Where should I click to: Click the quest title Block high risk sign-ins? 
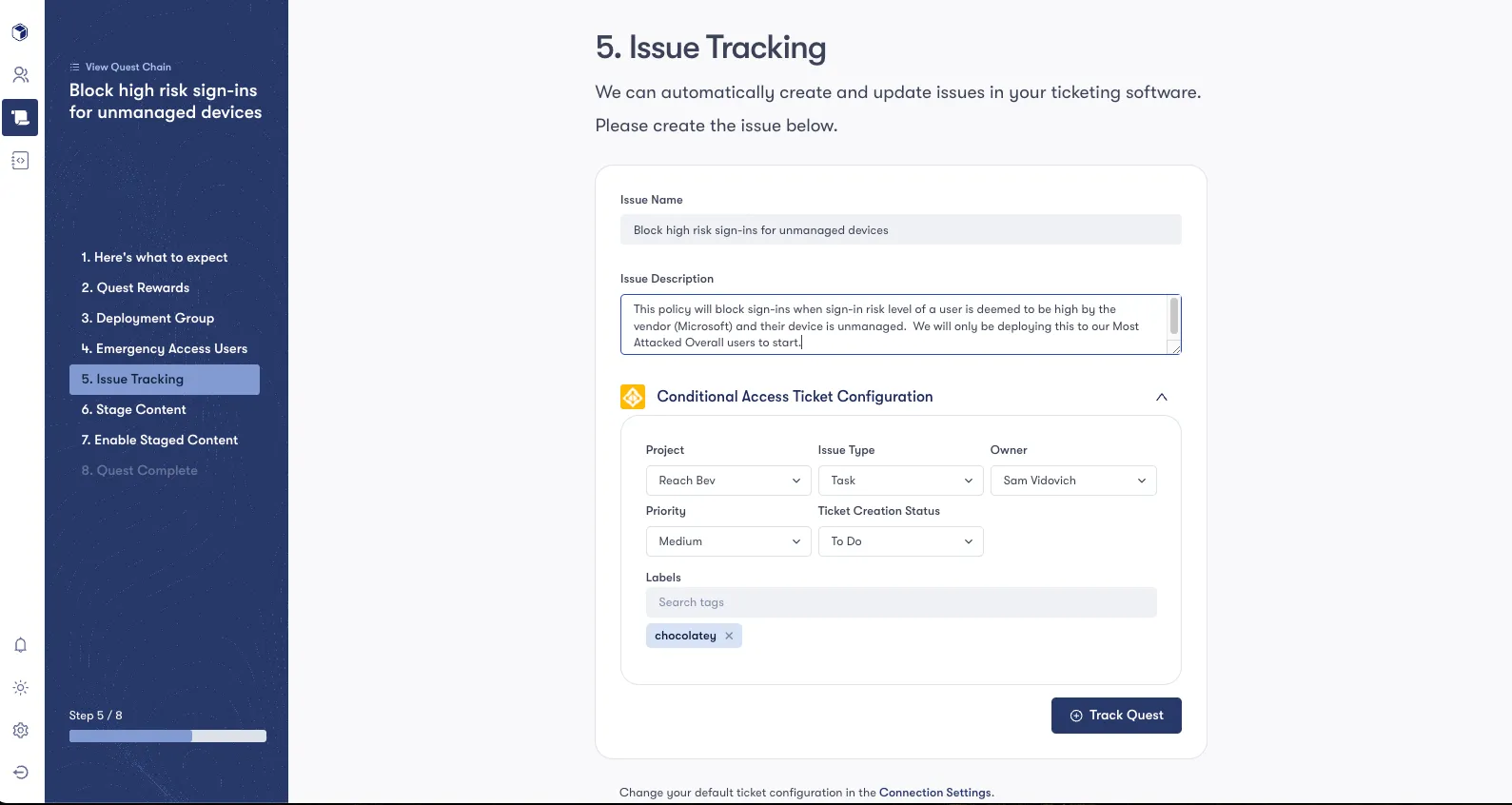pyautogui.click(x=166, y=101)
